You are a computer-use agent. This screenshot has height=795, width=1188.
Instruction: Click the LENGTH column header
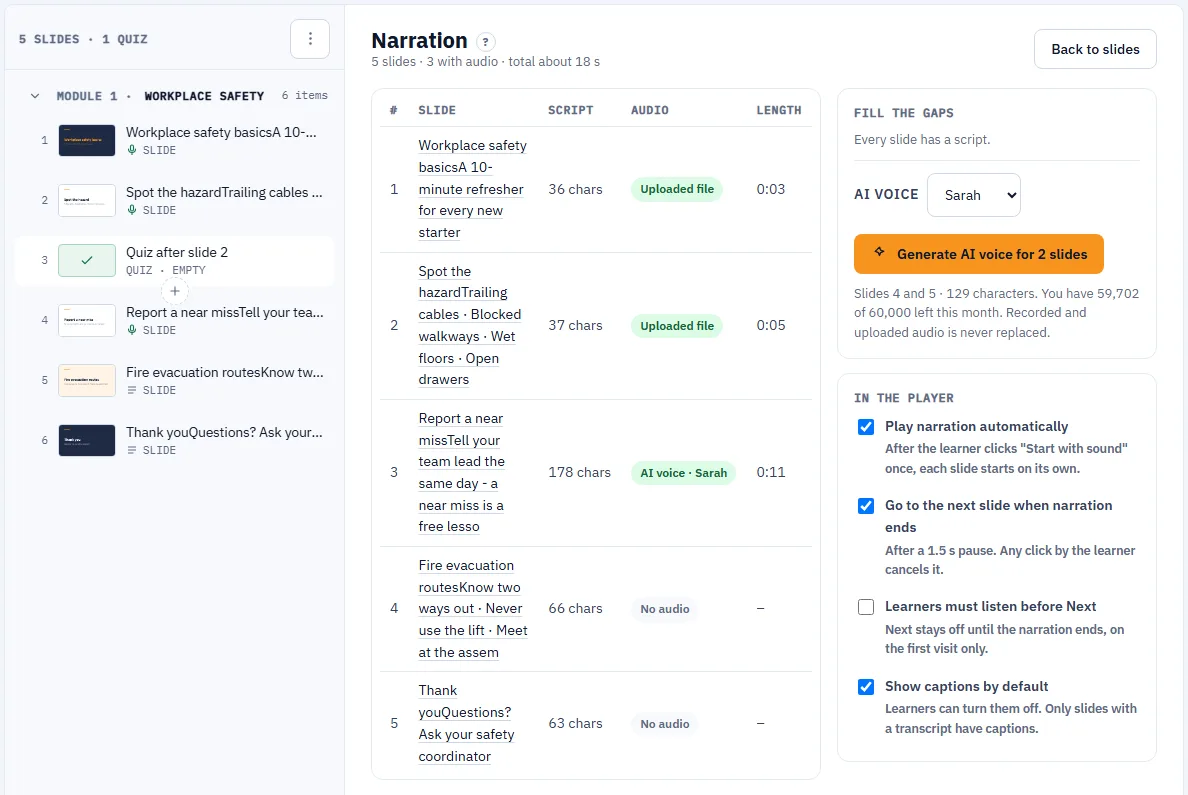(x=779, y=110)
